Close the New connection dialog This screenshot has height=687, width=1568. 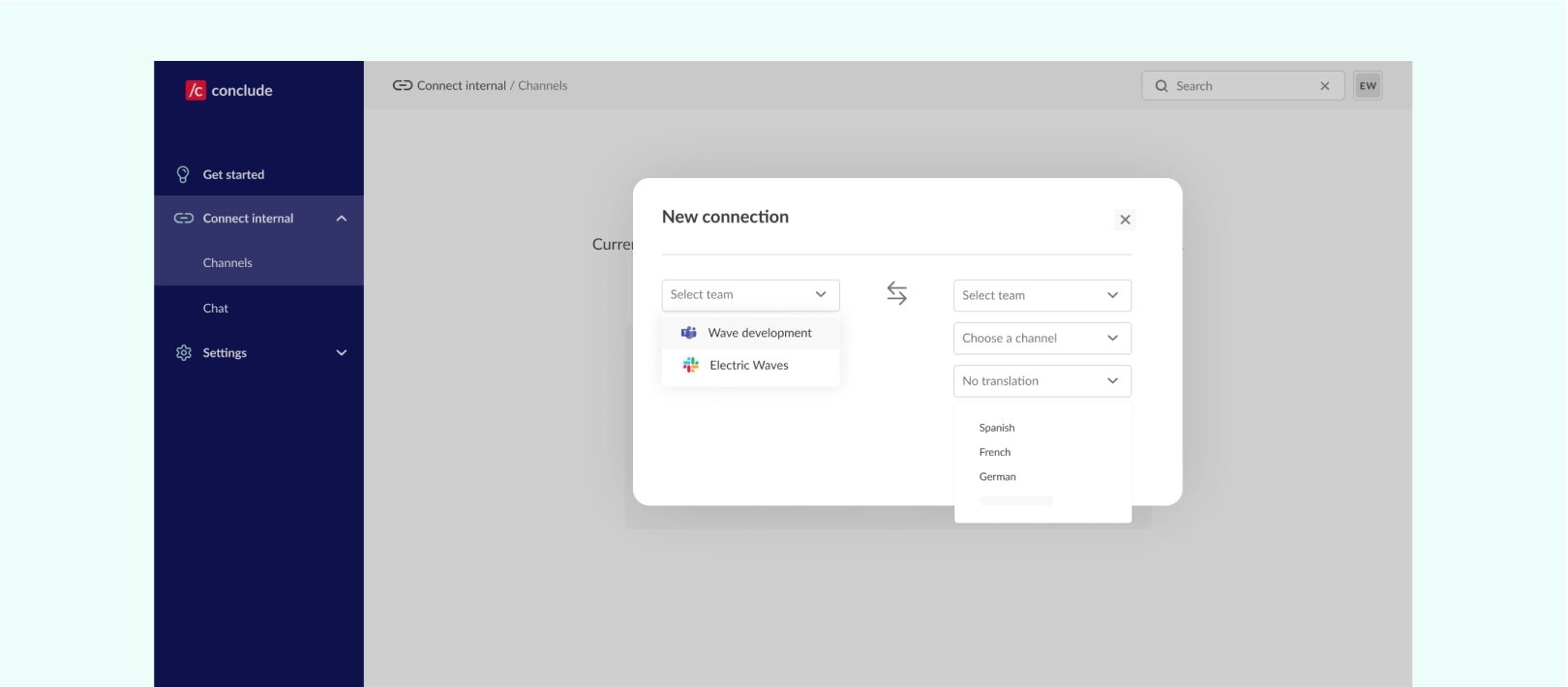tap(1125, 220)
